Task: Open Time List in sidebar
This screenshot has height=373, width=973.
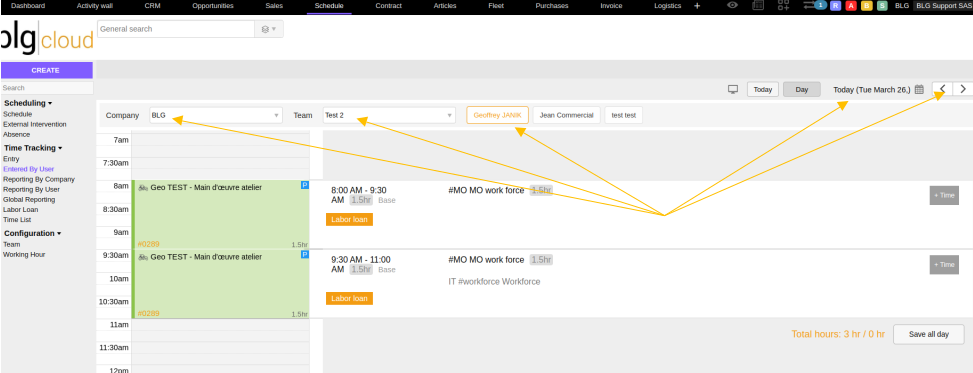Action: tap(17, 220)
